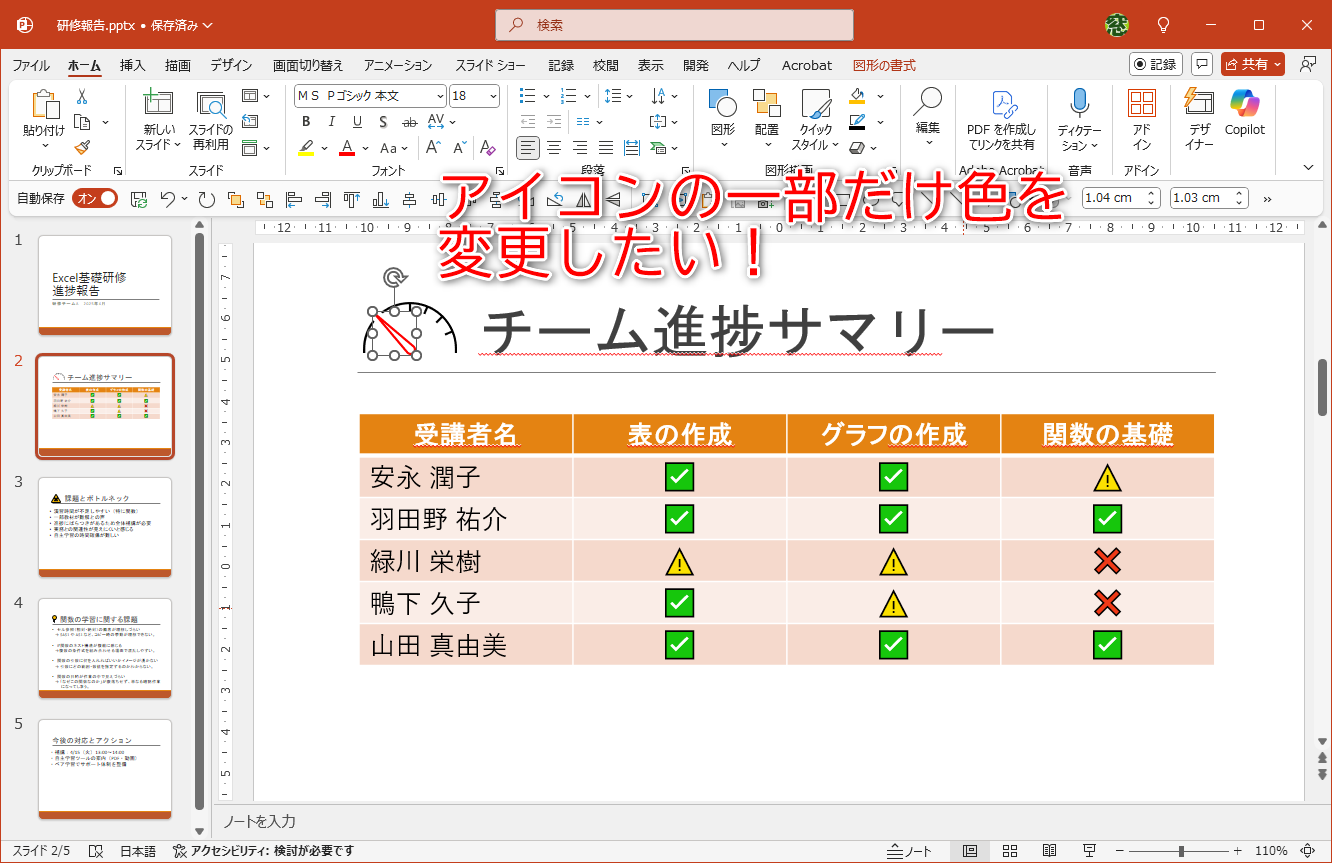Click the Align Left objects icon in quick access
1332x863 pixels.
(x=294, y=199)
